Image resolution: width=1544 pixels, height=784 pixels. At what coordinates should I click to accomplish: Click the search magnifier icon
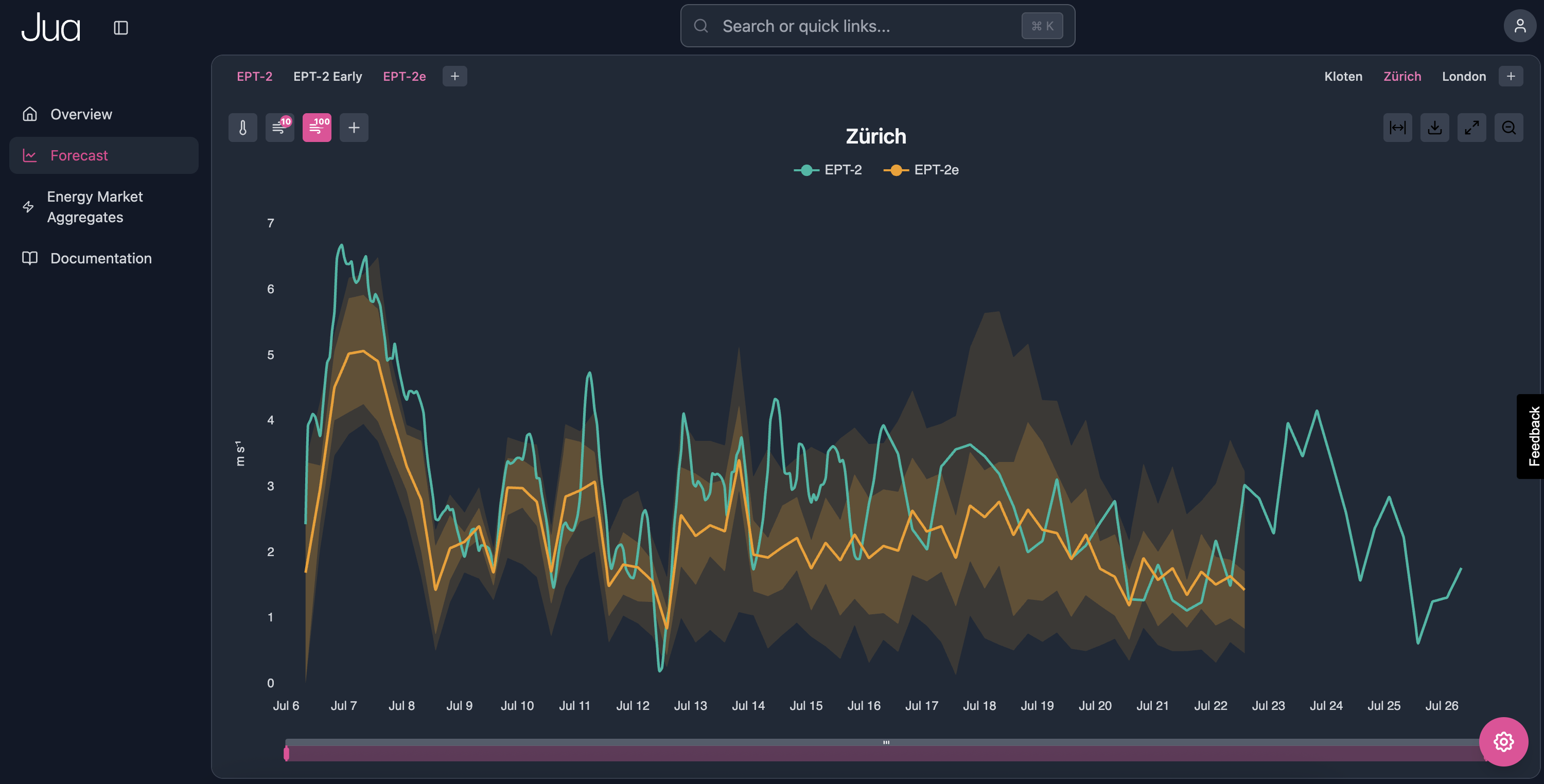700,26
